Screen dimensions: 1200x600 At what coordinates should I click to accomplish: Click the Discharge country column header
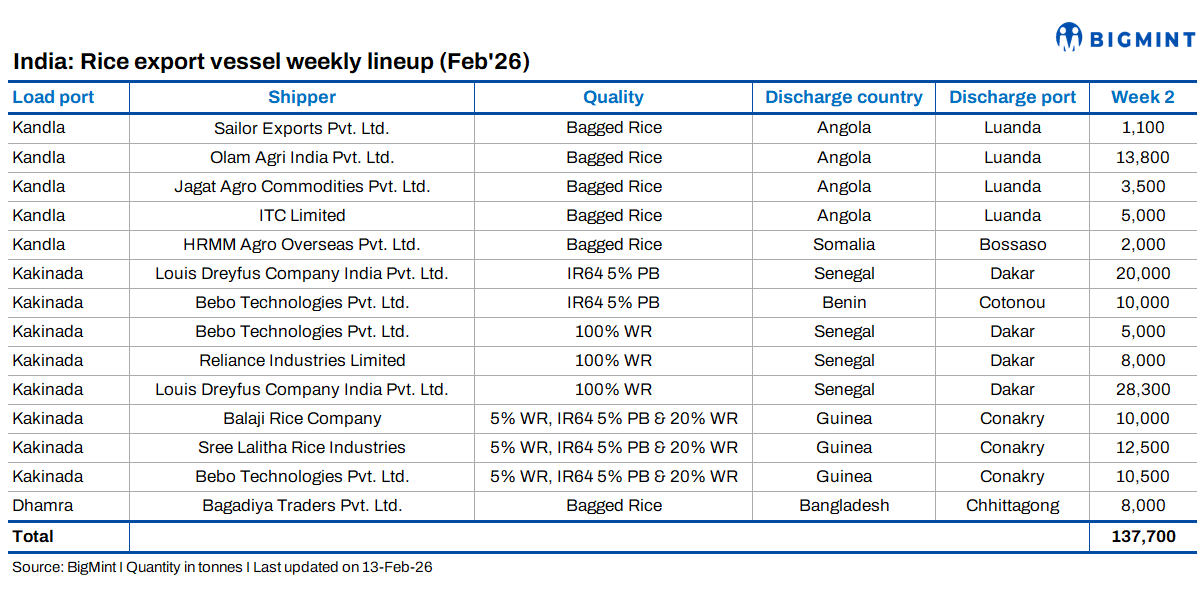844,97
